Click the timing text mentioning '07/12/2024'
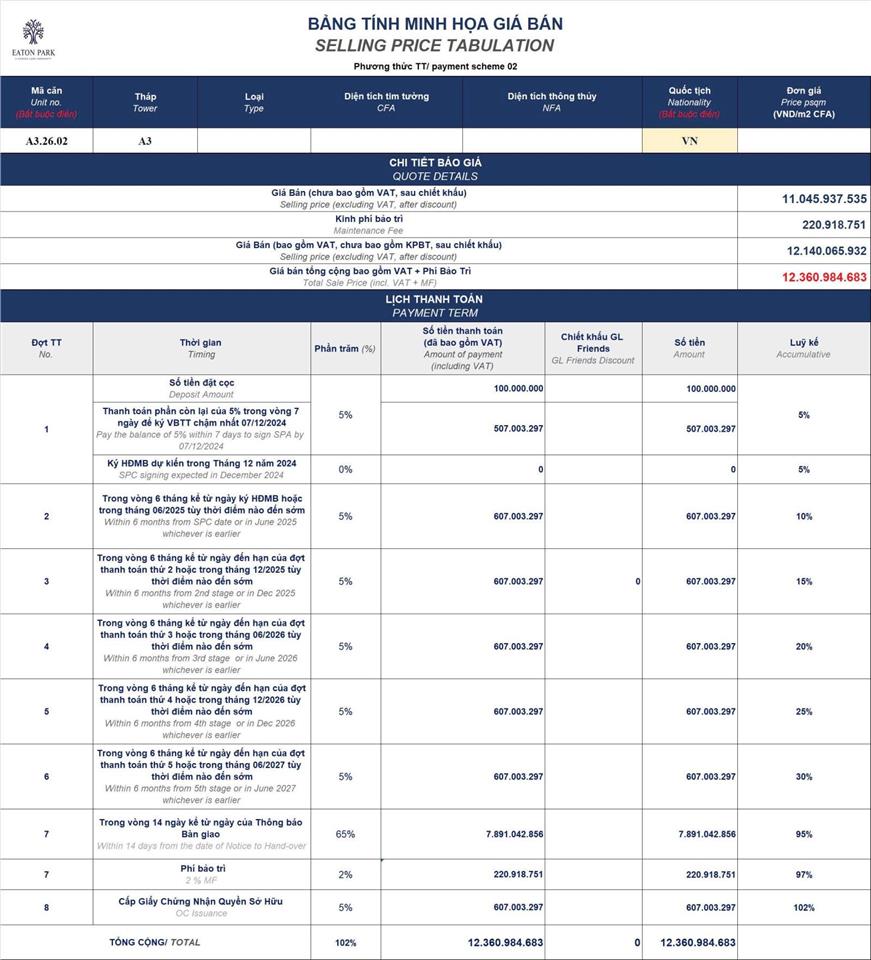871x960 pixels. tap(201, 429)
